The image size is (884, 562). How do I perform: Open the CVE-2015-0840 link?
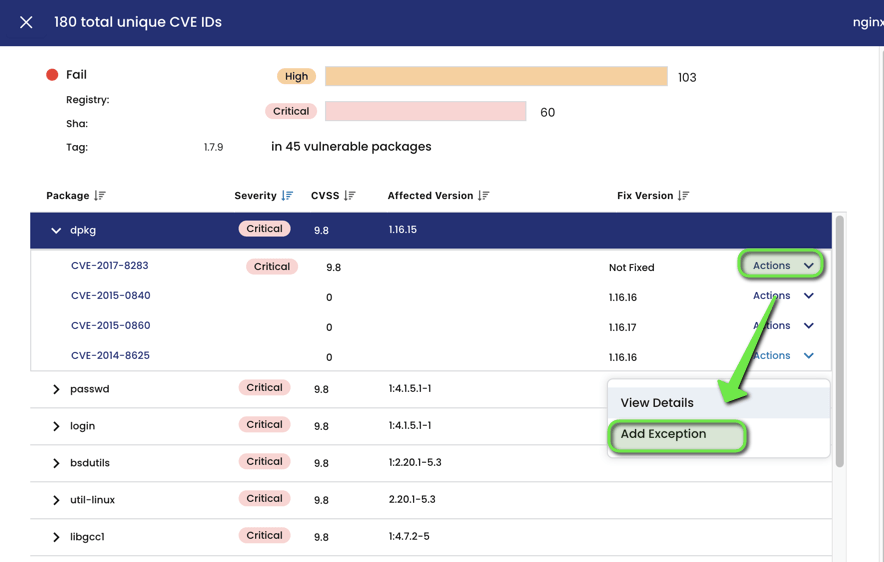click(110, 295)
